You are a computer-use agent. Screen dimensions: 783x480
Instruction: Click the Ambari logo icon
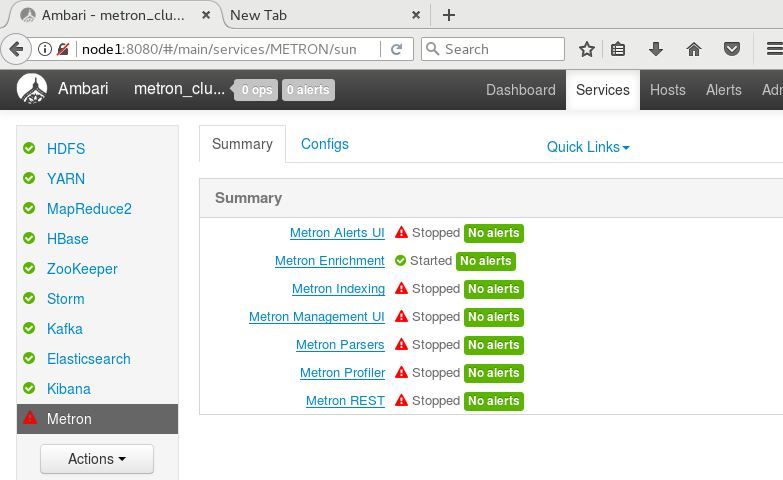pyautogui.click(x=32, y=89)
